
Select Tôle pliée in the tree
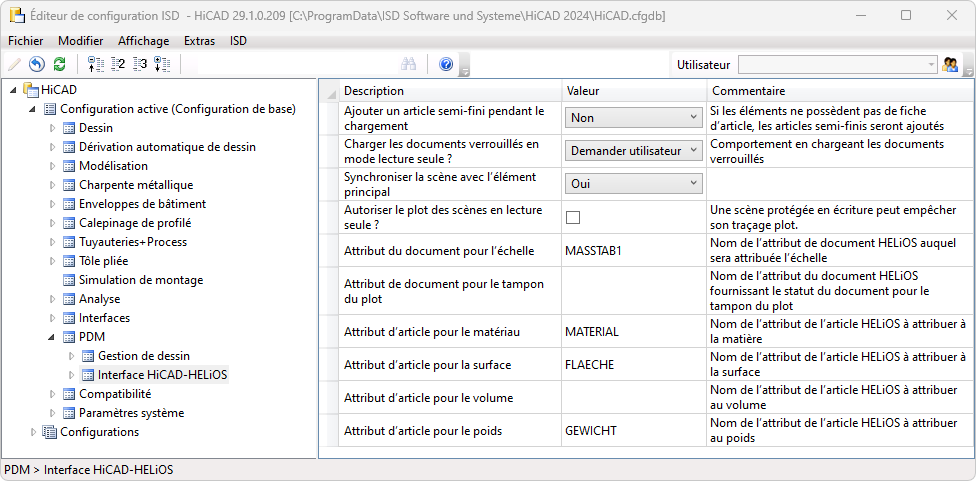click(x=103, y=261)
